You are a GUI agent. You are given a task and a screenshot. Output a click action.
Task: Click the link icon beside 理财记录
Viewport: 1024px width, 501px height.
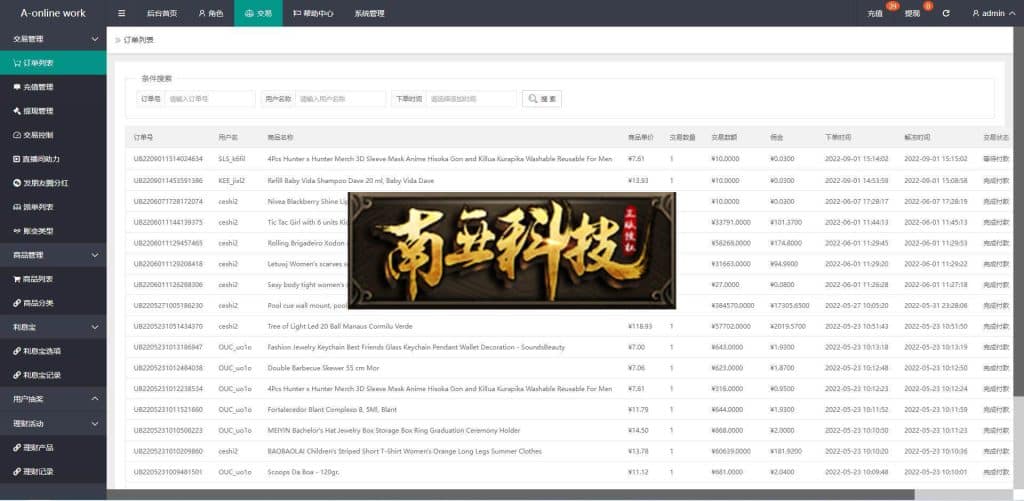17,472
